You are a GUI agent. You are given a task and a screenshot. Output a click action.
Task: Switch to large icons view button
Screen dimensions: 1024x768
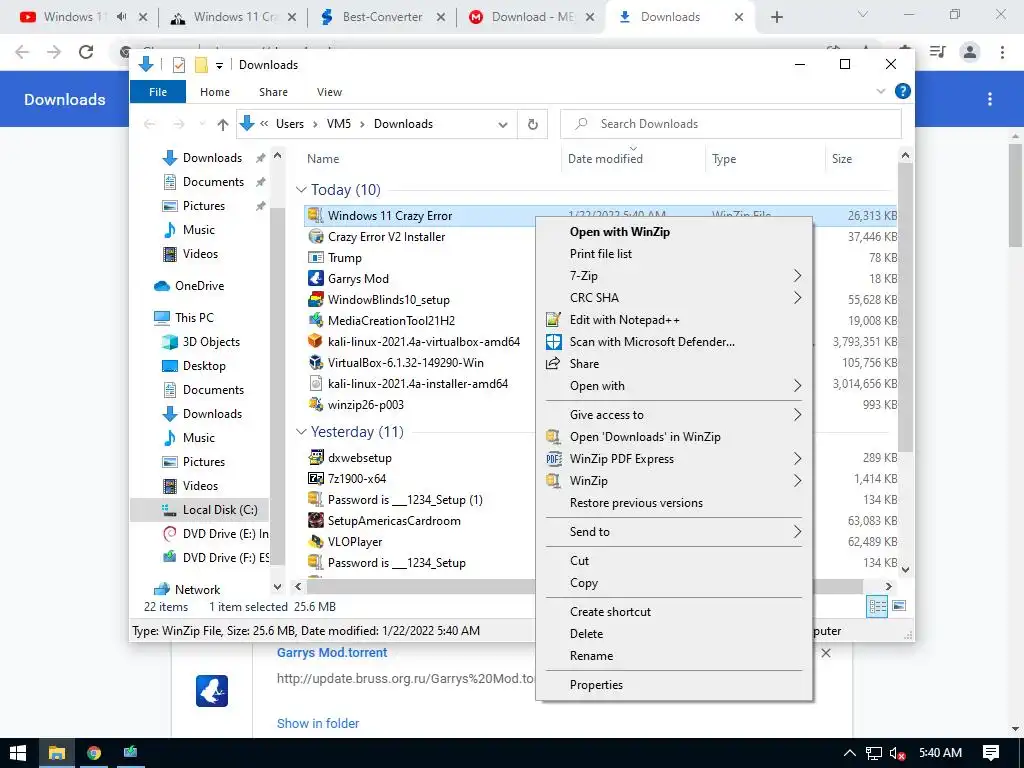point(899,606)
